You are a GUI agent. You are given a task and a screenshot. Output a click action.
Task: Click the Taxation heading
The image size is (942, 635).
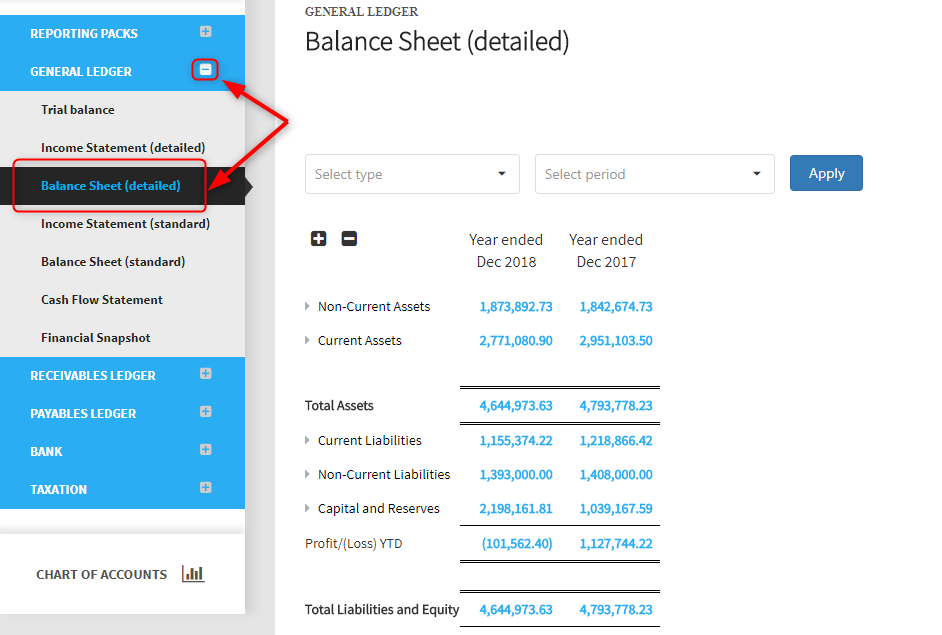[58, 490]
